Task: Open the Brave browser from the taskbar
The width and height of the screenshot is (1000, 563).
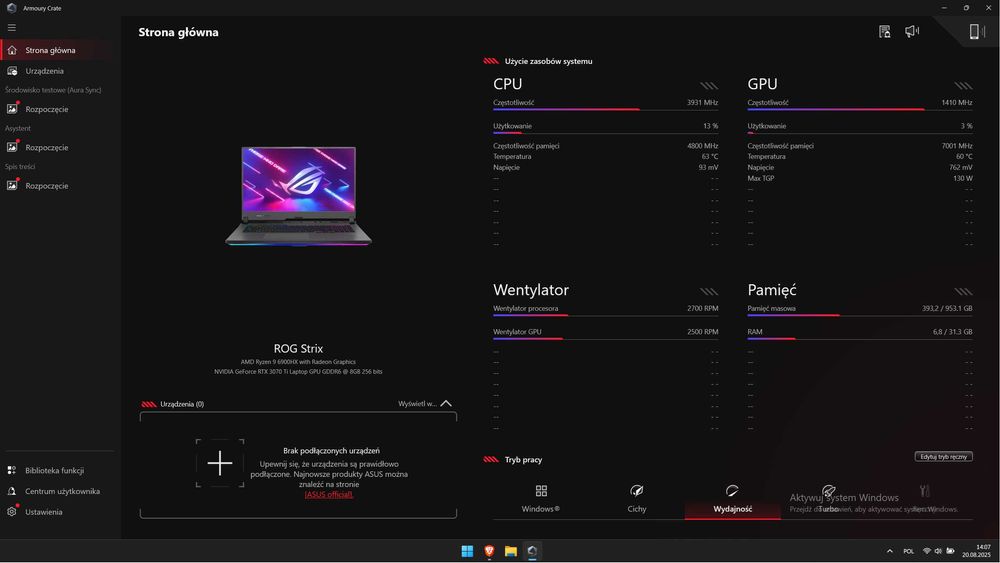Action: pyautogui.click(x=489, y=552)
